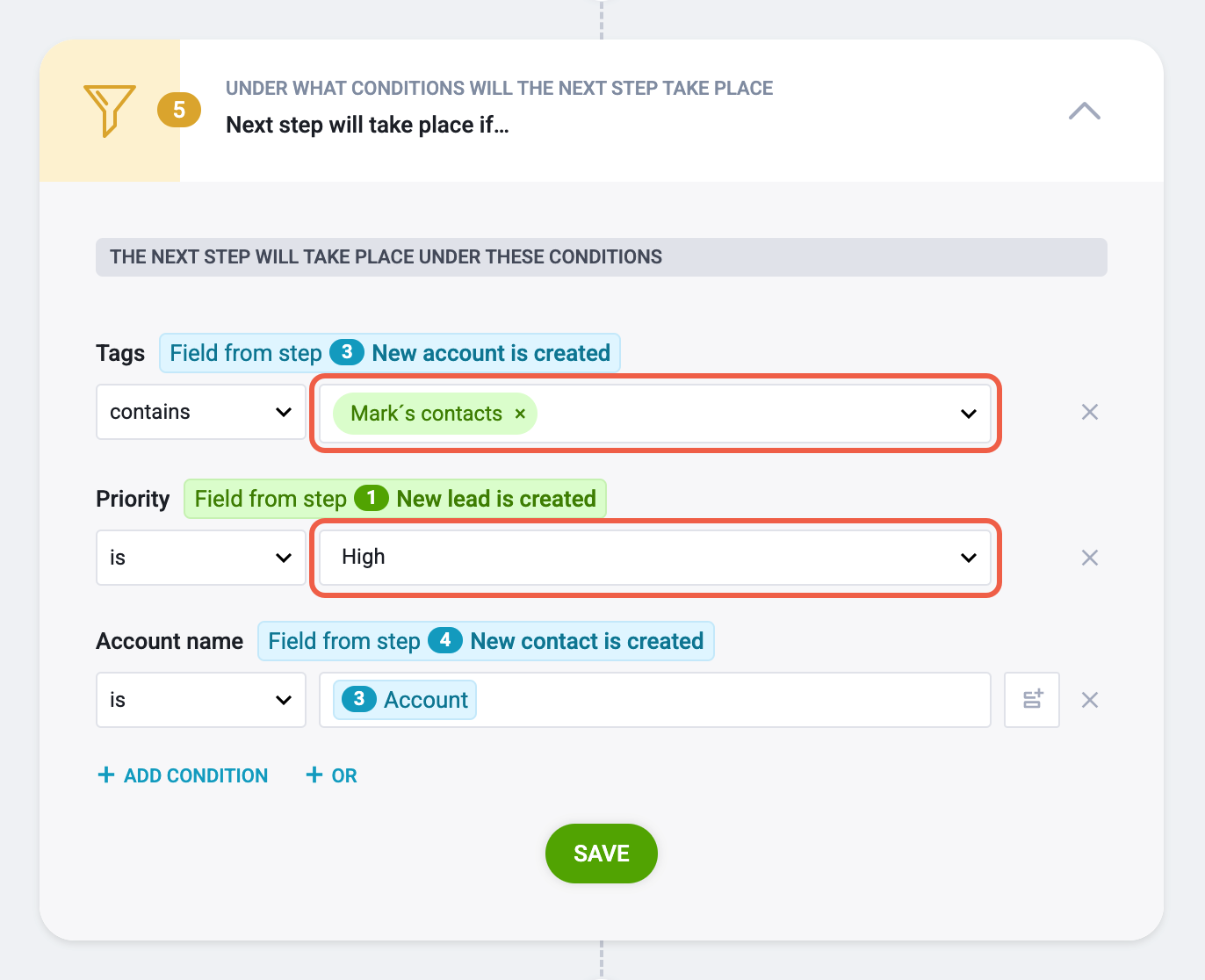Save the filter conditions

click(602, 854)
